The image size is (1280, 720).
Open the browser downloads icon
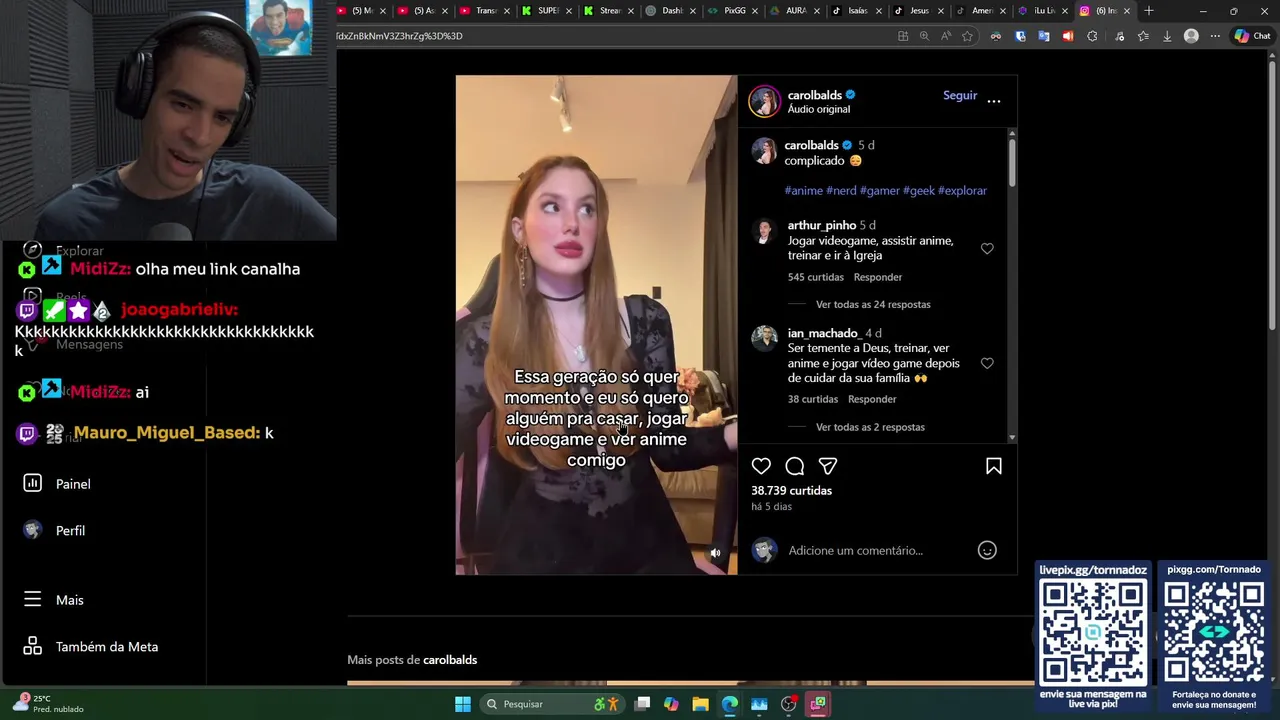[1167, 36]
